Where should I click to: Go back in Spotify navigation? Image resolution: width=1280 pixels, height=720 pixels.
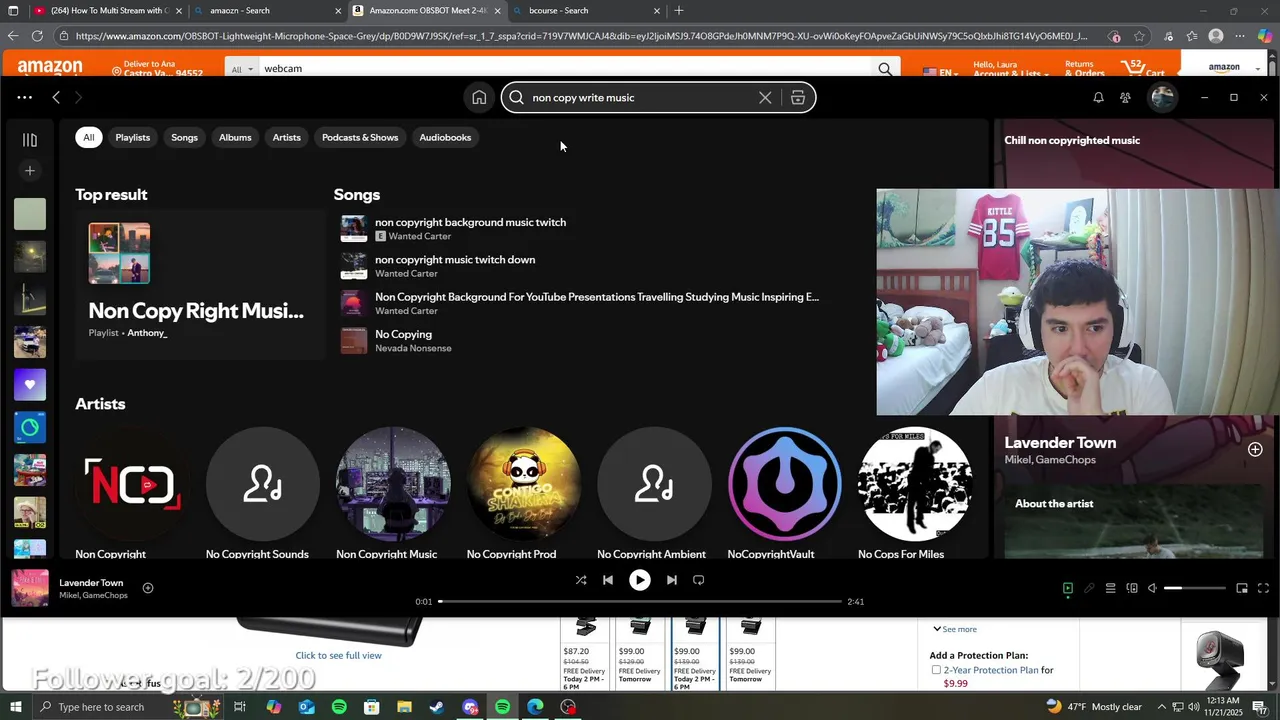tap(56, 97)
